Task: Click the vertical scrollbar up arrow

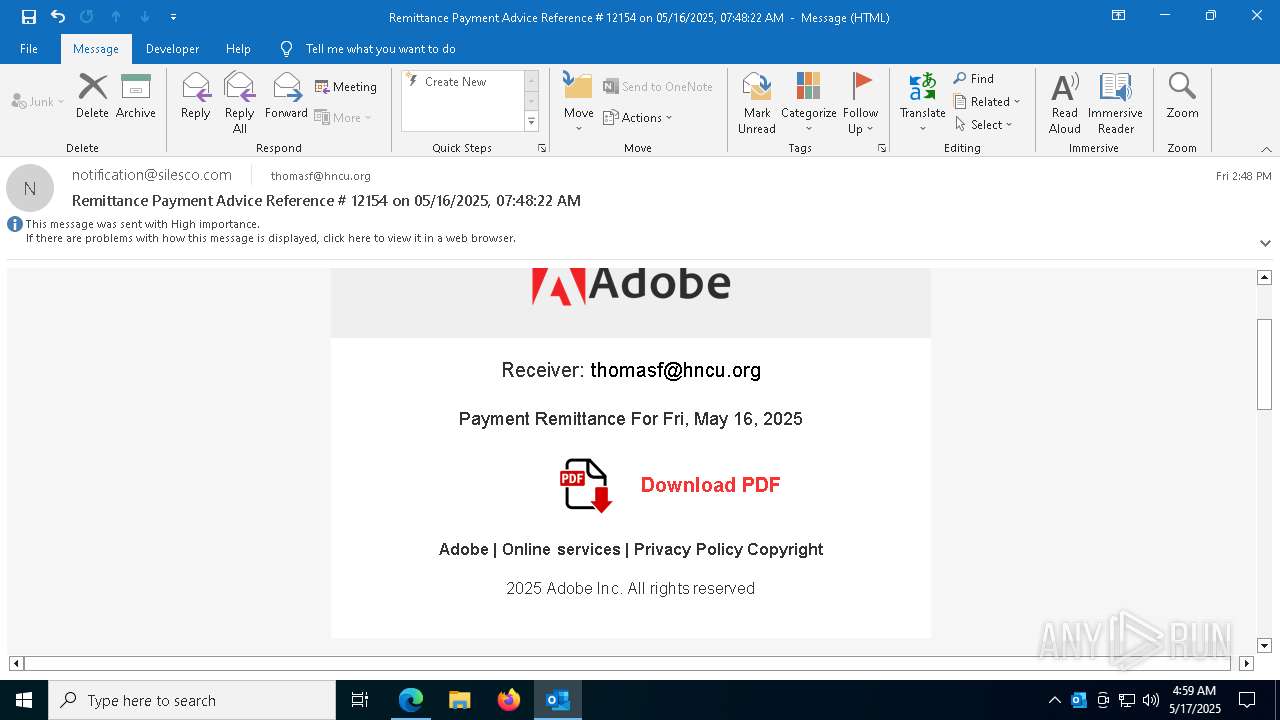Action: coord(1264,277)
